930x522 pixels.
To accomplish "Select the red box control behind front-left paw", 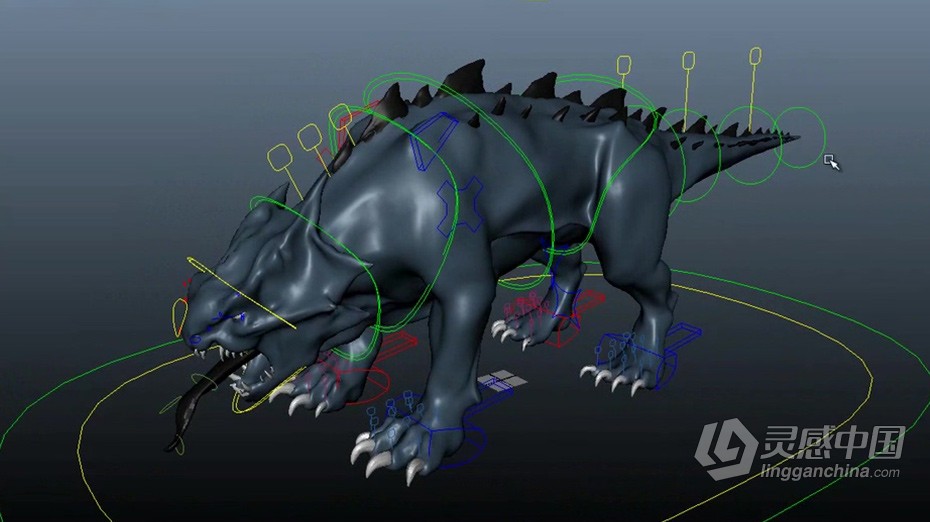I will 397,346.
